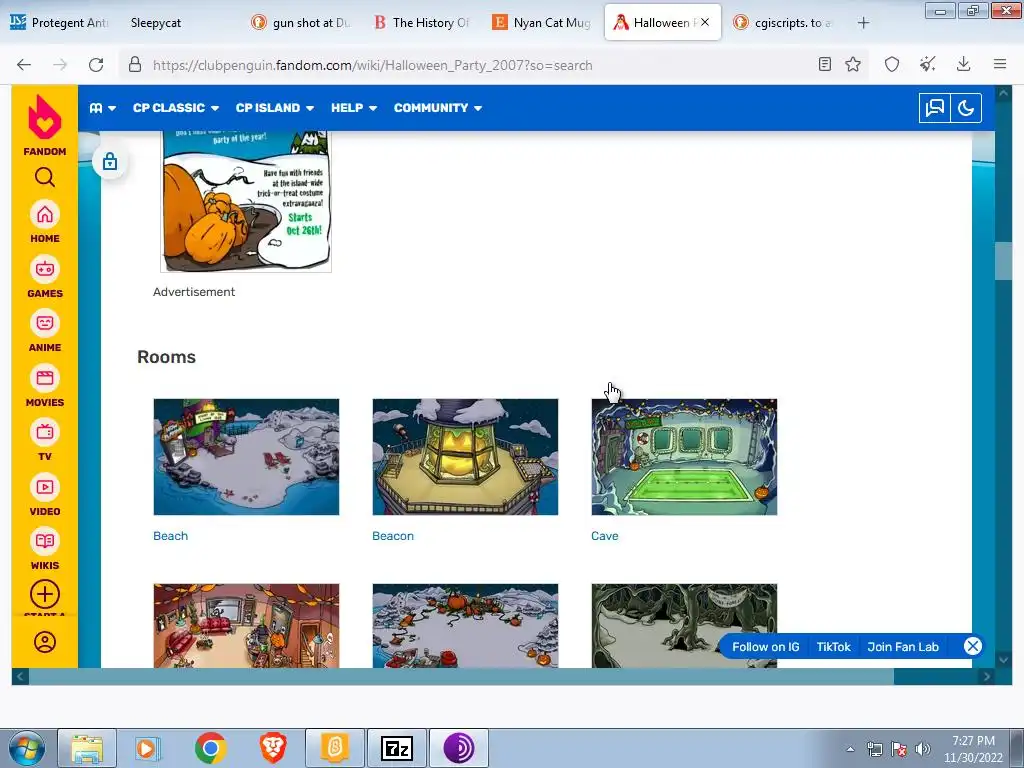Show hidden system tray icons
Image resolution: width=1024 pixels, height=768 pixels.
click(850, 749)
